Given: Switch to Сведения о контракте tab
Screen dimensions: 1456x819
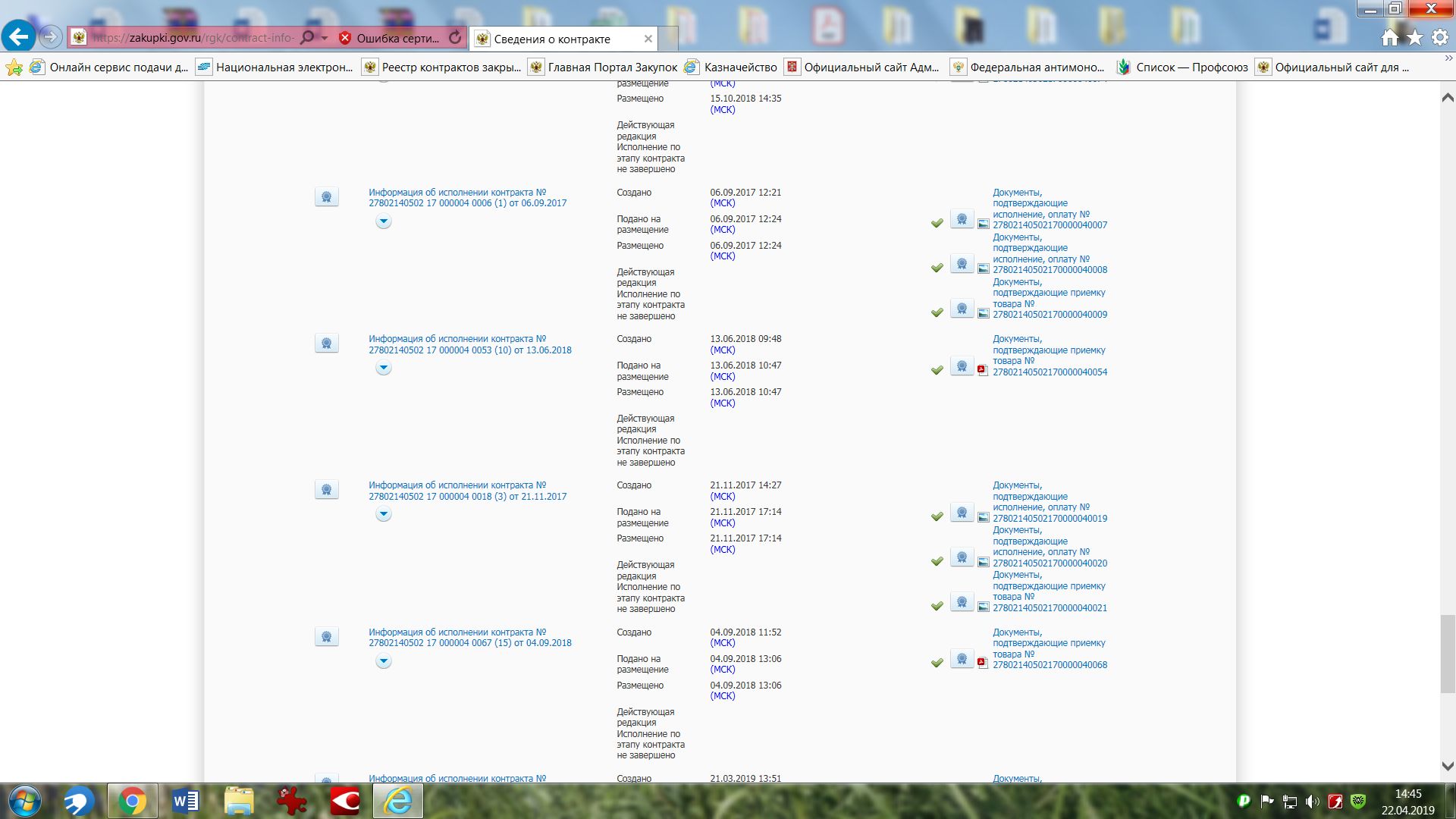Looking at the screenshot, I should (x=552, y=39).
